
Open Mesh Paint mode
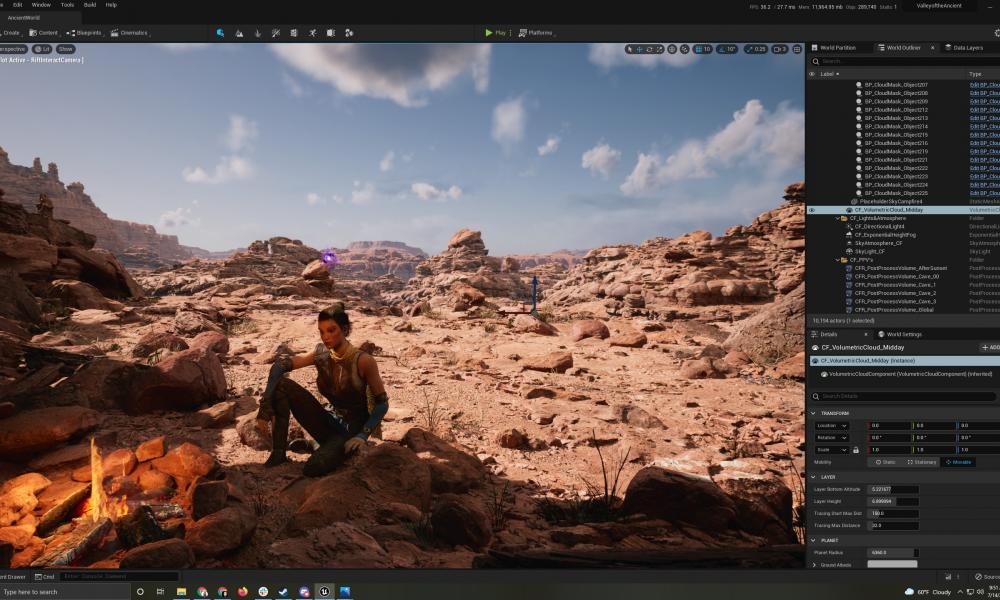pyautogui.click(x=276, y=33)
